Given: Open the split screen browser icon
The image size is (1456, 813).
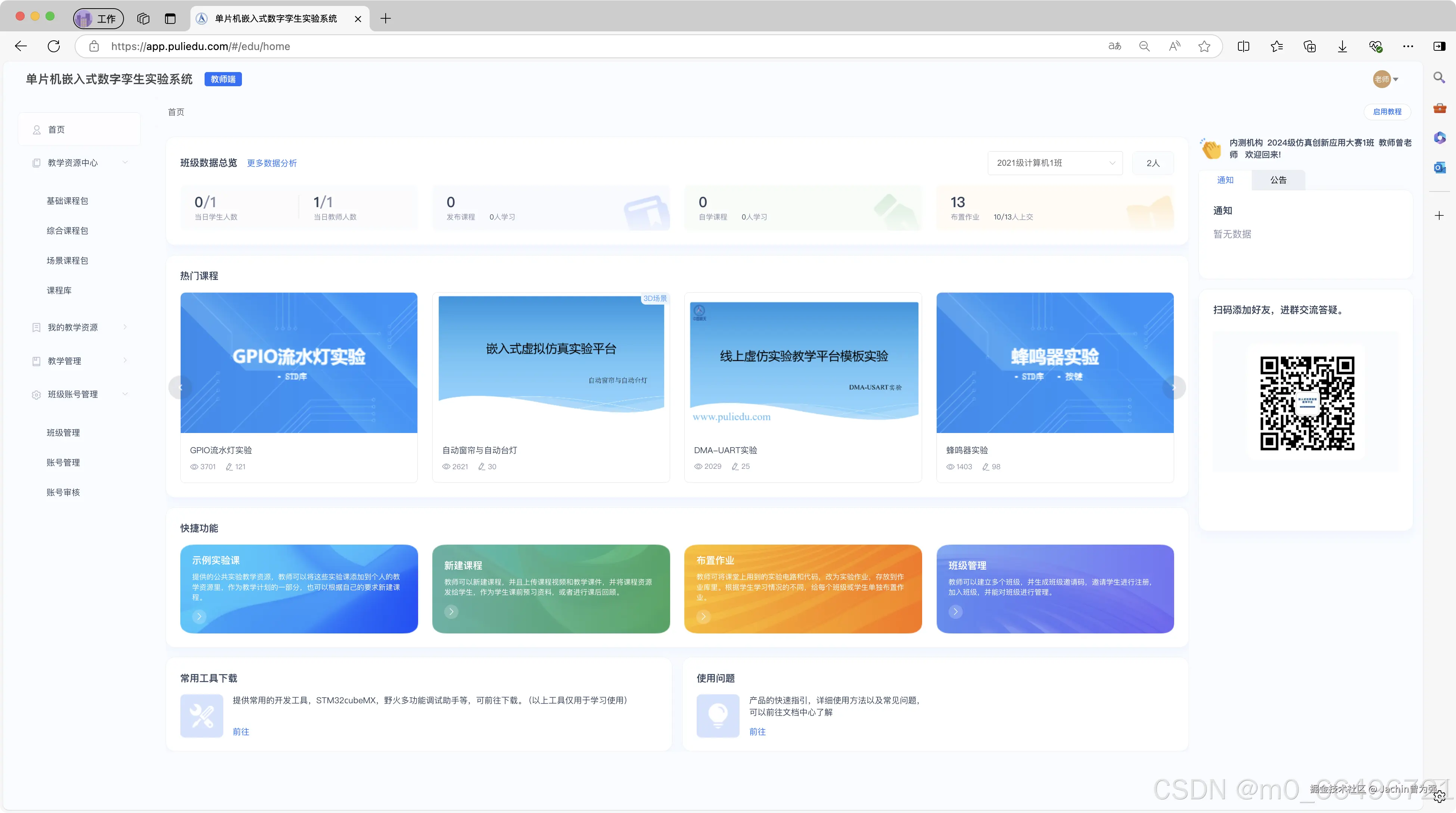Looking at the screenshot, I should pyautogui.click(x=1243, y=46).
